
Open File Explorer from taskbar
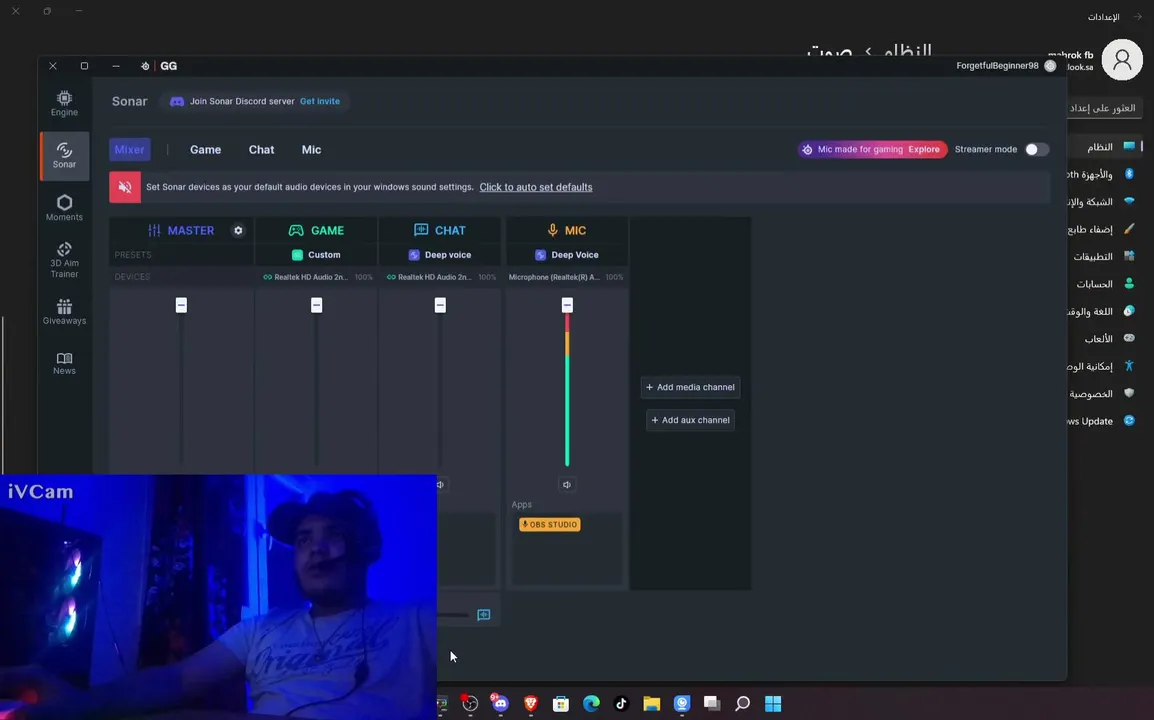click(651, 704)
